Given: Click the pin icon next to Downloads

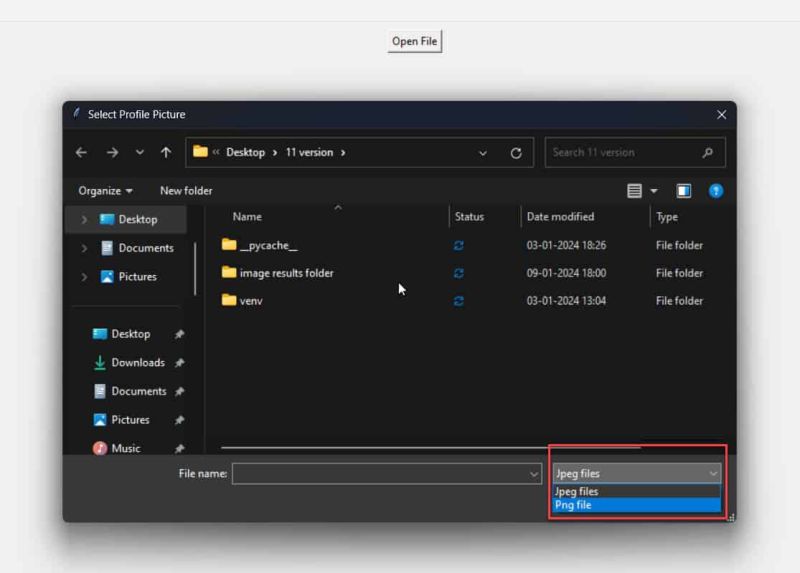Looking at the screenshot, I should [x=179, y=363].
